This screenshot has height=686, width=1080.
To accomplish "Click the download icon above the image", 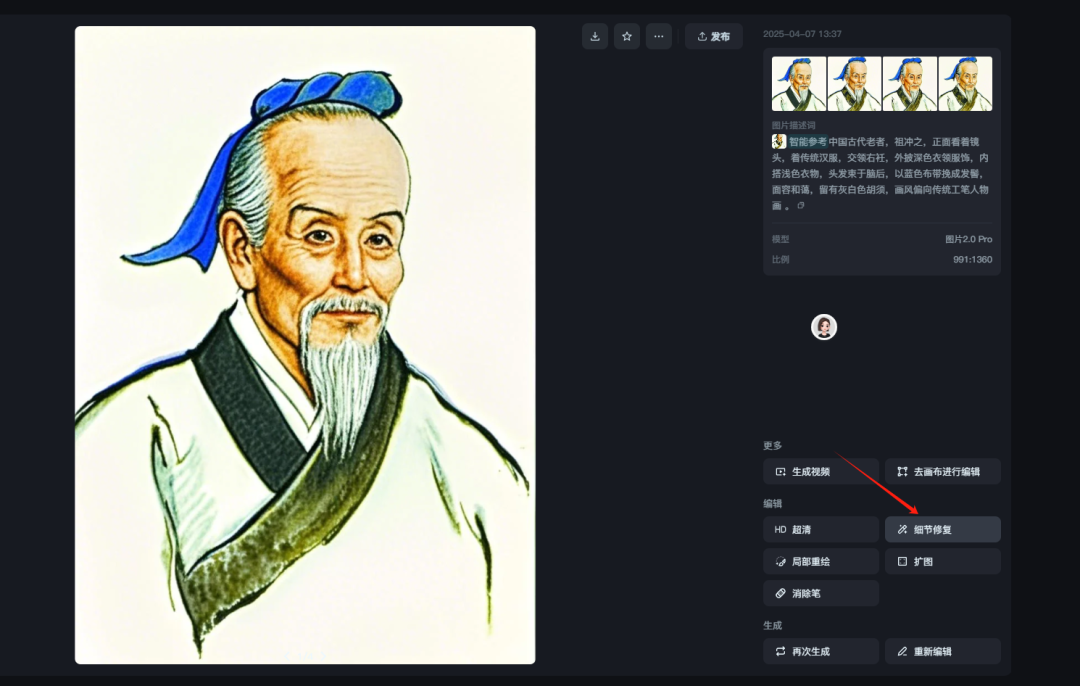I will coord(595,37).
